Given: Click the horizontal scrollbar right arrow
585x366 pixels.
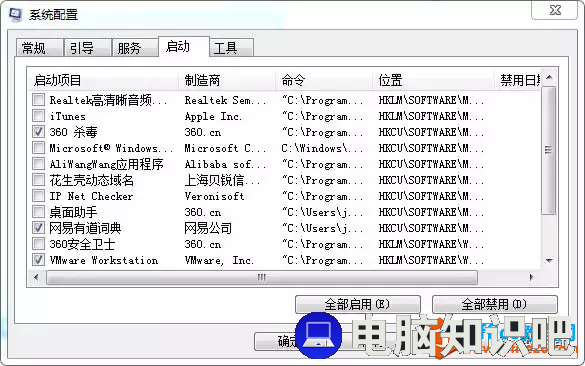Looking at the screenshot, I should [532, 277].
